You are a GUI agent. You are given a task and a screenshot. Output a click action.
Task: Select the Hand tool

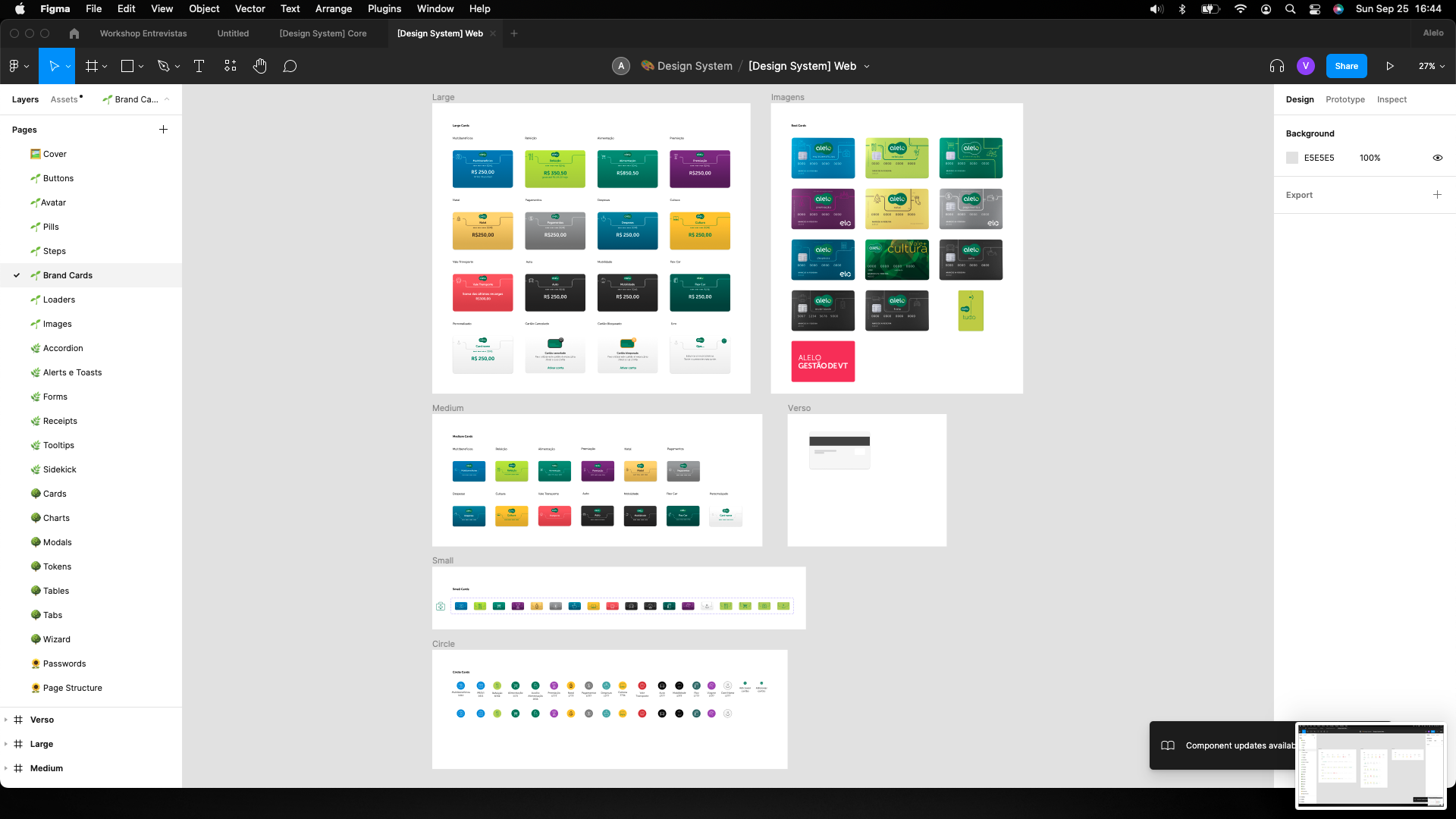pos(260,66)
